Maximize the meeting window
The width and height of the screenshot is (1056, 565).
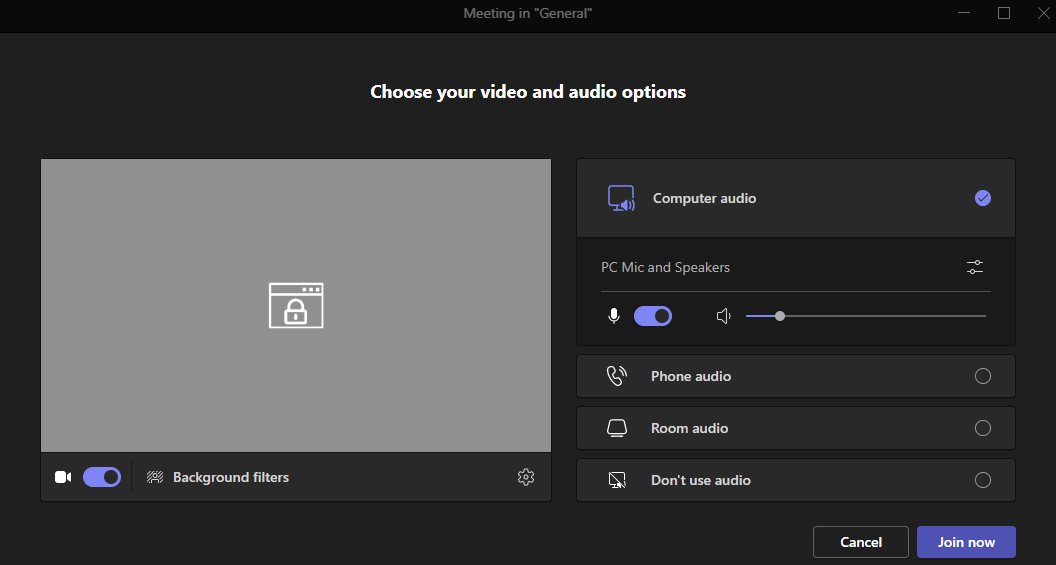click(x=1003, y=13)
